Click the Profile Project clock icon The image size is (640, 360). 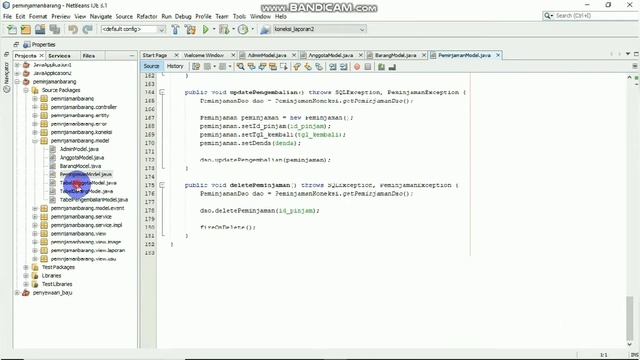click(x=243, y=29)
